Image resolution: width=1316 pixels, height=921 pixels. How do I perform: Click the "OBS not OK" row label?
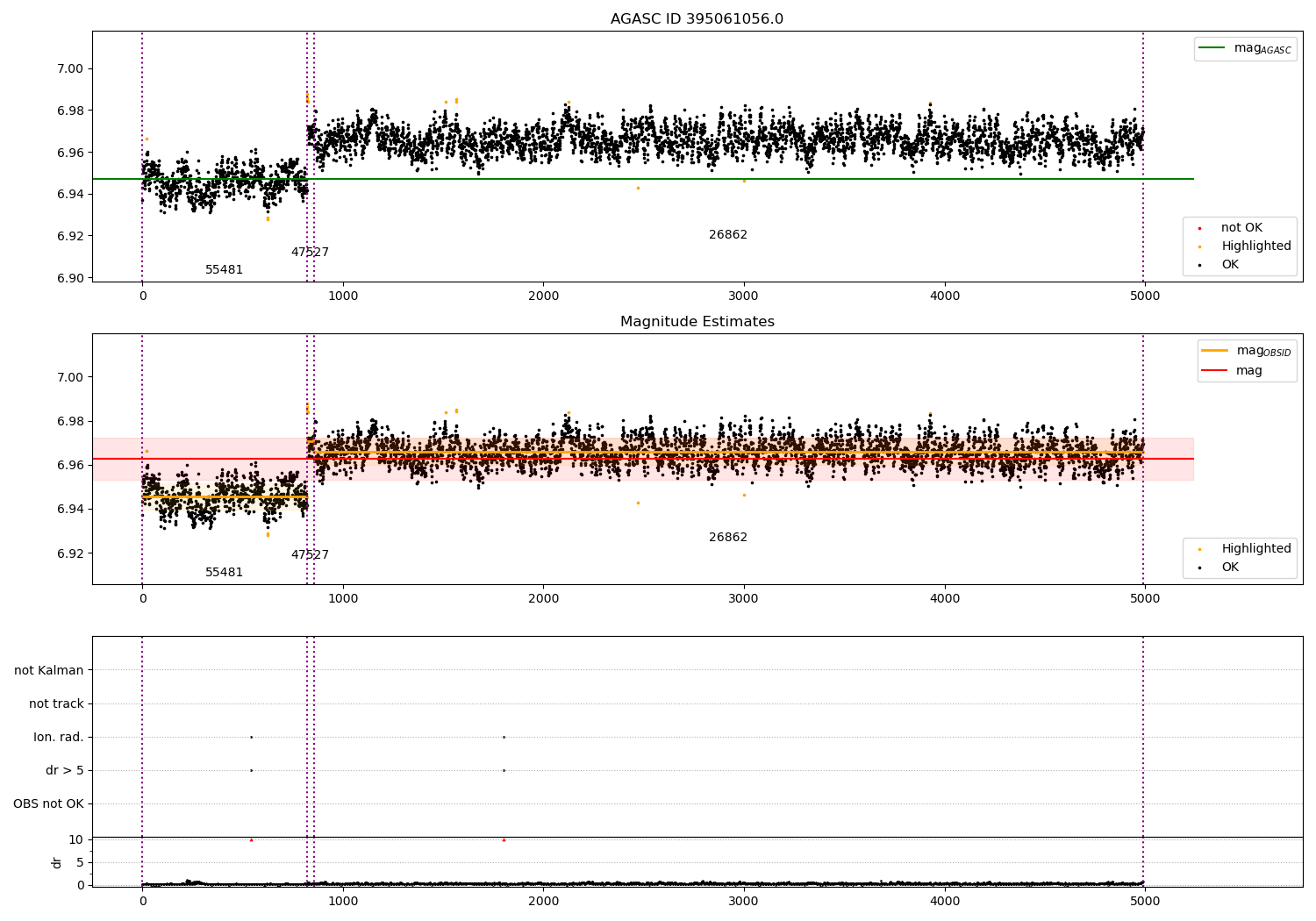point(48,804)
